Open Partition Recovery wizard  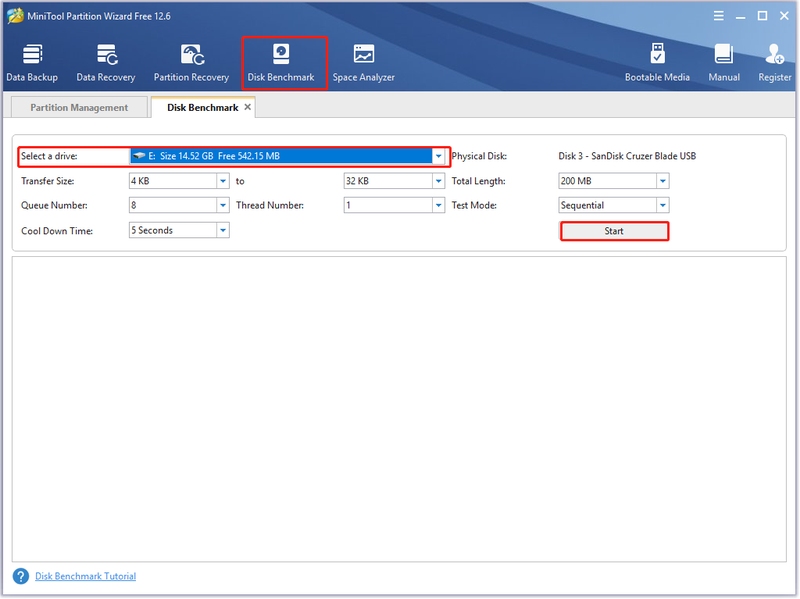pyautogui.click(x=191, y=62)
